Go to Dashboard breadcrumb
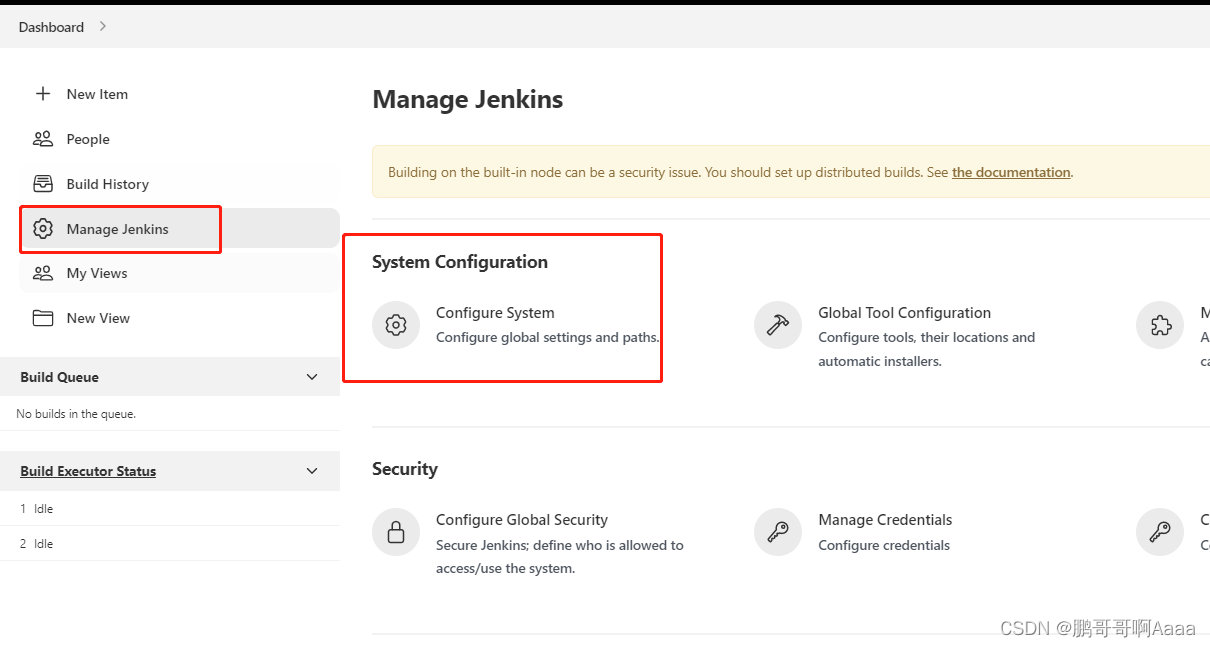 click(x=51, y=27)
